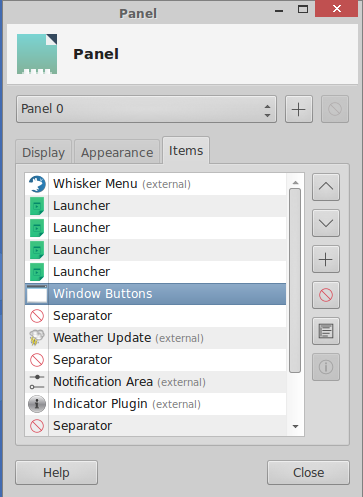Select the highlighted Window Buttons row
The image size is (363, 497).
click(x=156, y=294)
